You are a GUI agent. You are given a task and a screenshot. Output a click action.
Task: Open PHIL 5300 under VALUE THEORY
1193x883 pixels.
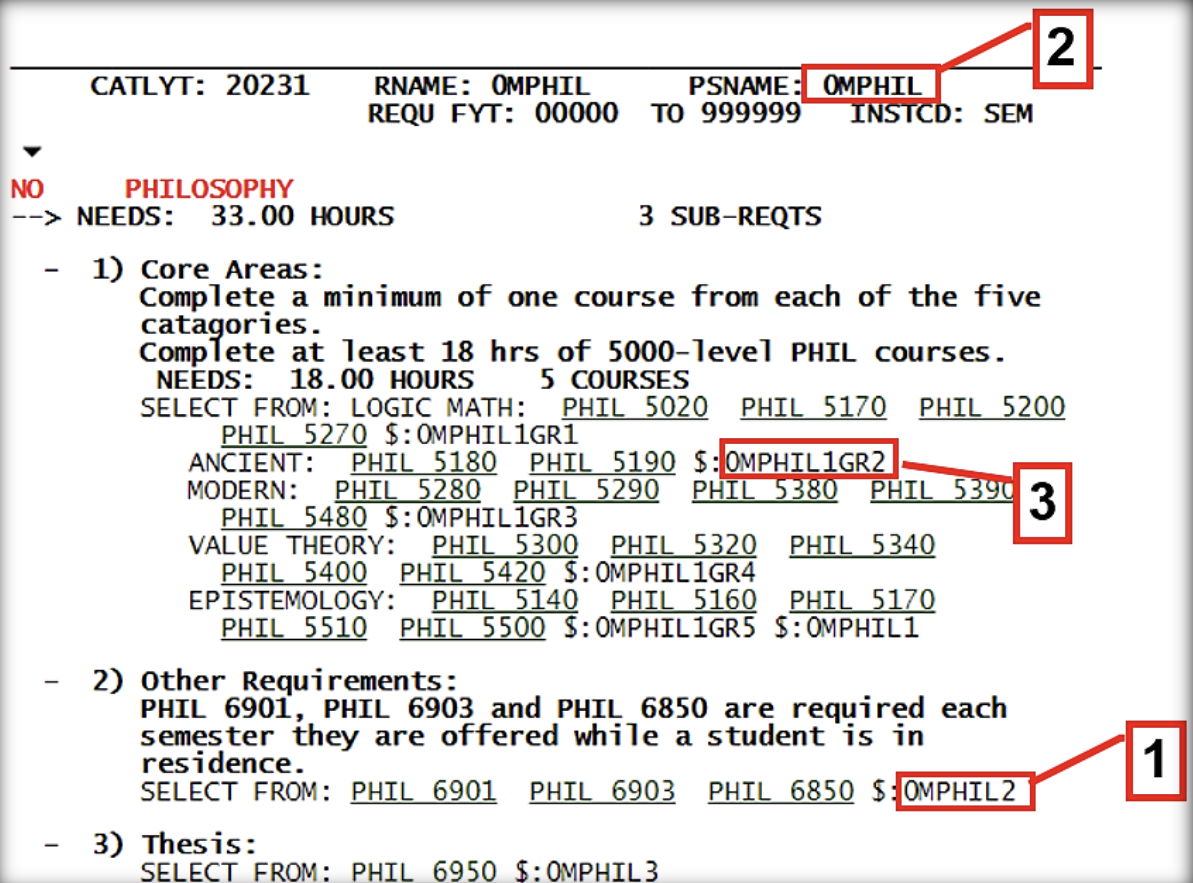coord(505,546)
